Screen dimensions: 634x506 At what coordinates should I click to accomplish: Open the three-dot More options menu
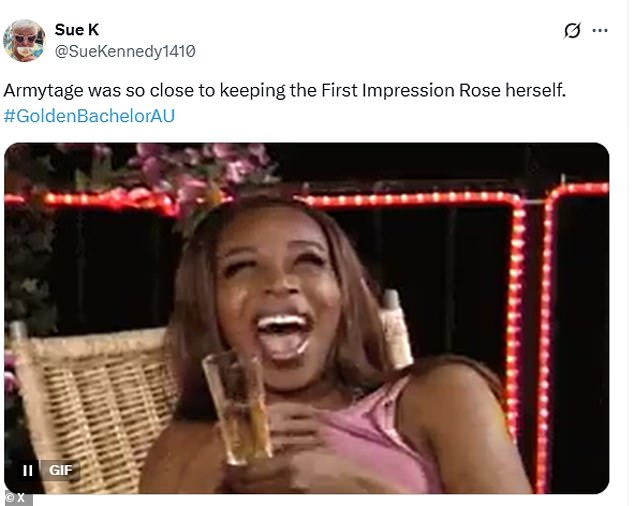click(600, 31)
